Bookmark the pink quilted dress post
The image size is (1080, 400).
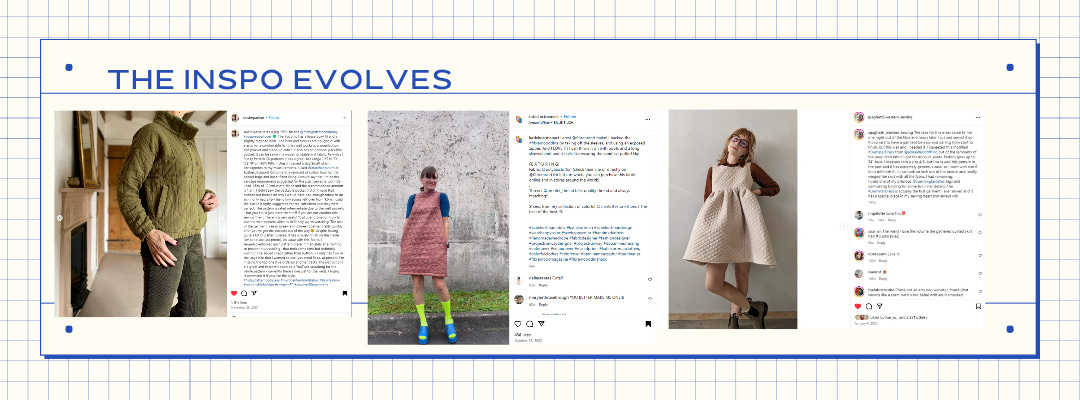point(648,324)
